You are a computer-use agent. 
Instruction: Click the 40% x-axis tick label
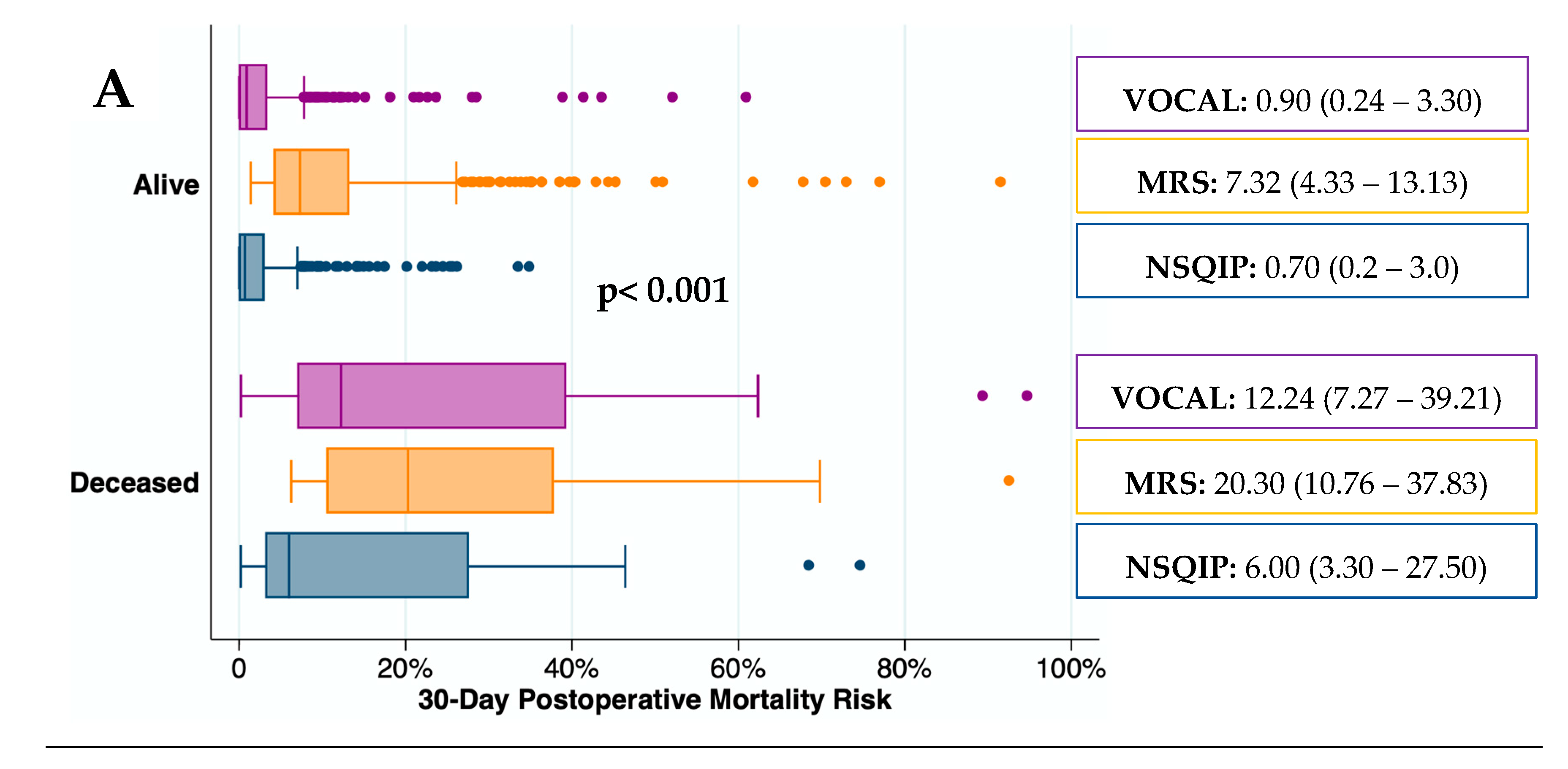click(571, 669)
